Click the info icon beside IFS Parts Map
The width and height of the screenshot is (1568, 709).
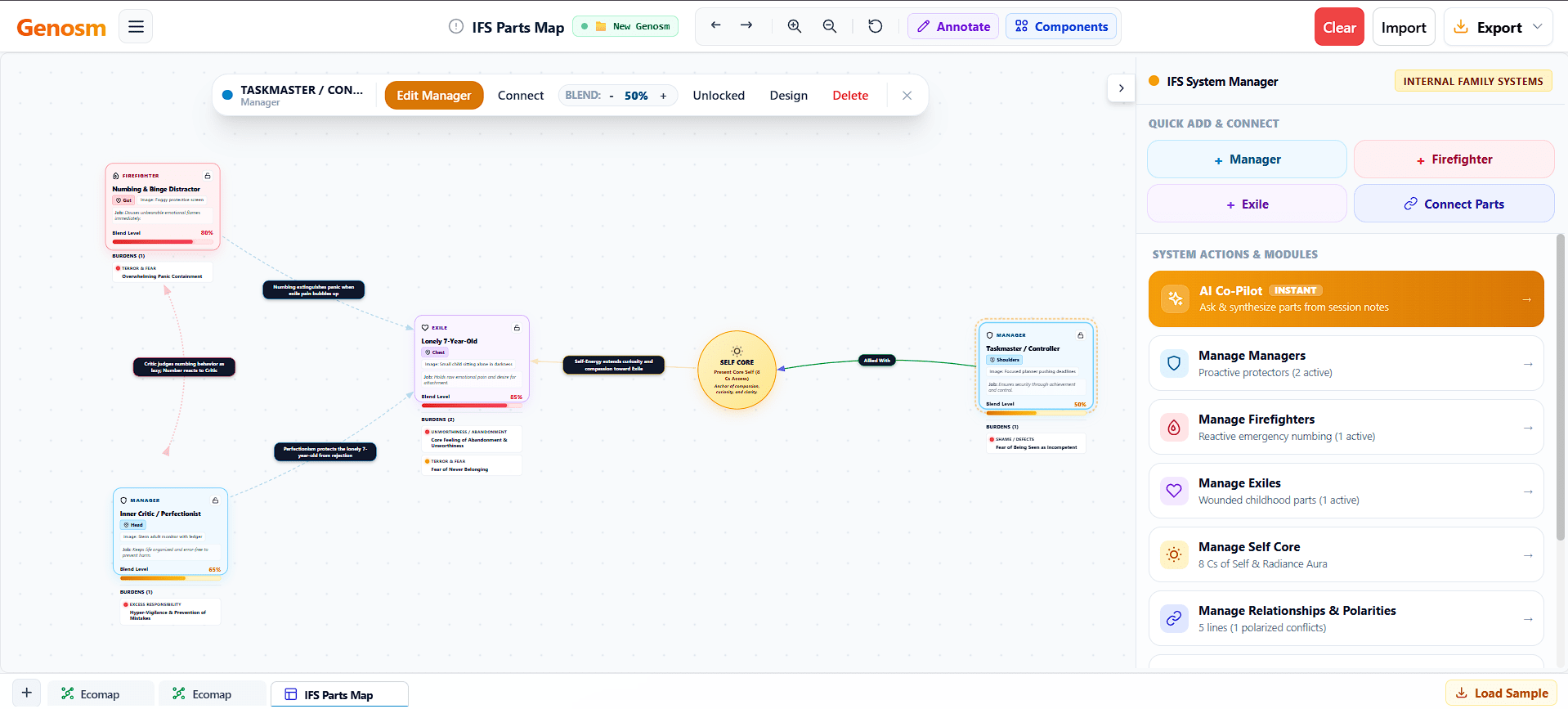coord(456,27)
